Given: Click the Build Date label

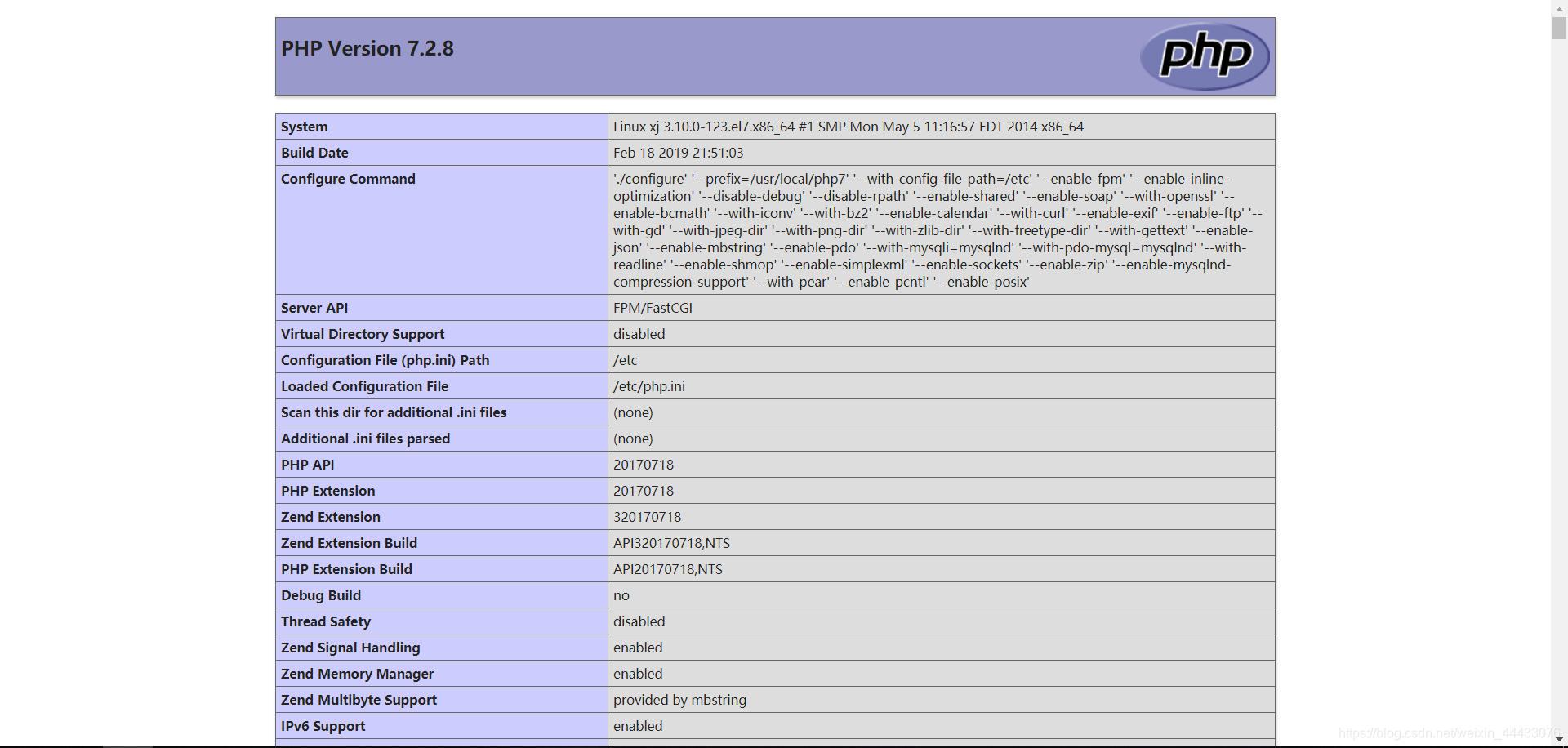Looking at the screenshot, I should pyautogui.click(x=314, y=153).
